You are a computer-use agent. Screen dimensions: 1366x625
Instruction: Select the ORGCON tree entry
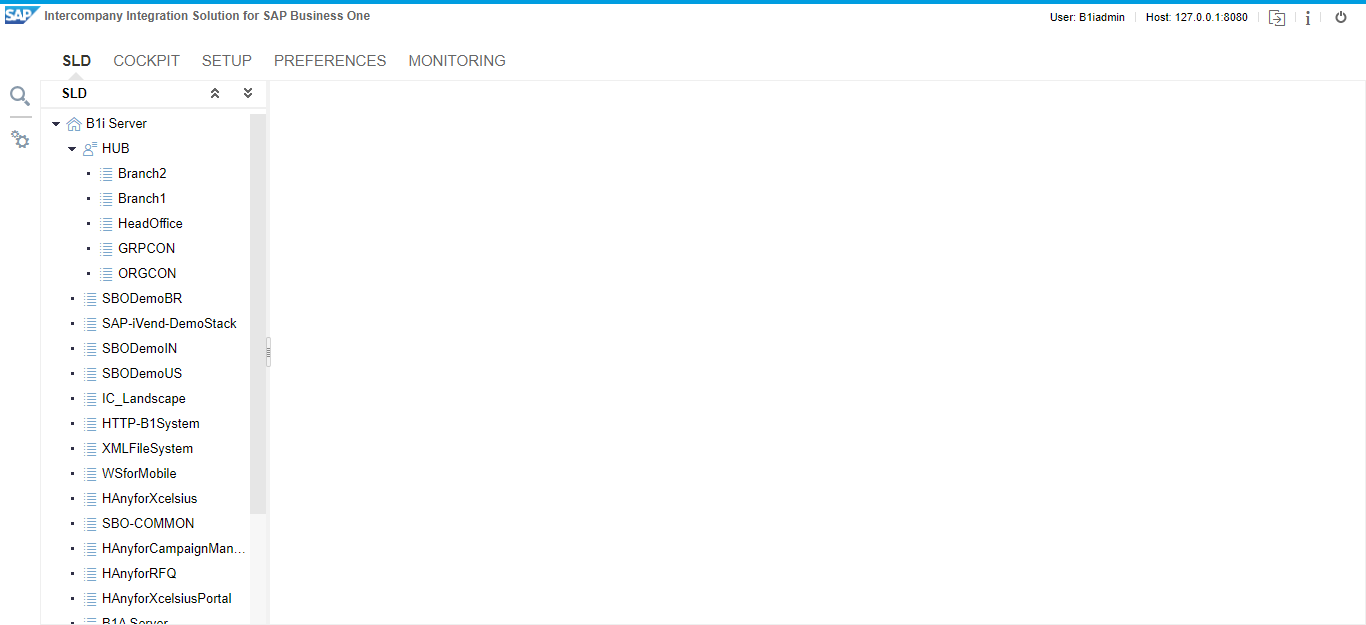coord(147,274)
